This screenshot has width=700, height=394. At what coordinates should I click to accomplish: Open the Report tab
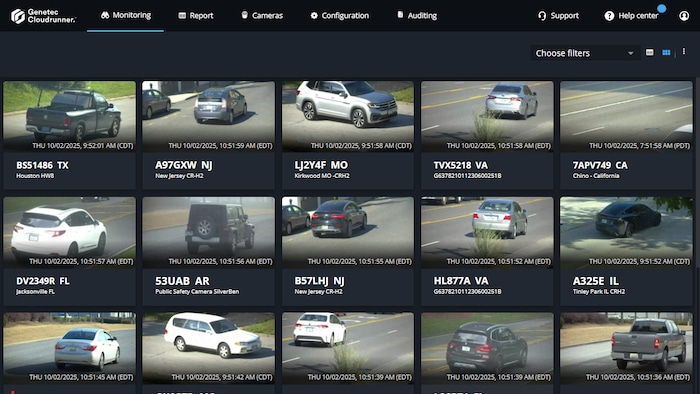[x=196, y=16]
